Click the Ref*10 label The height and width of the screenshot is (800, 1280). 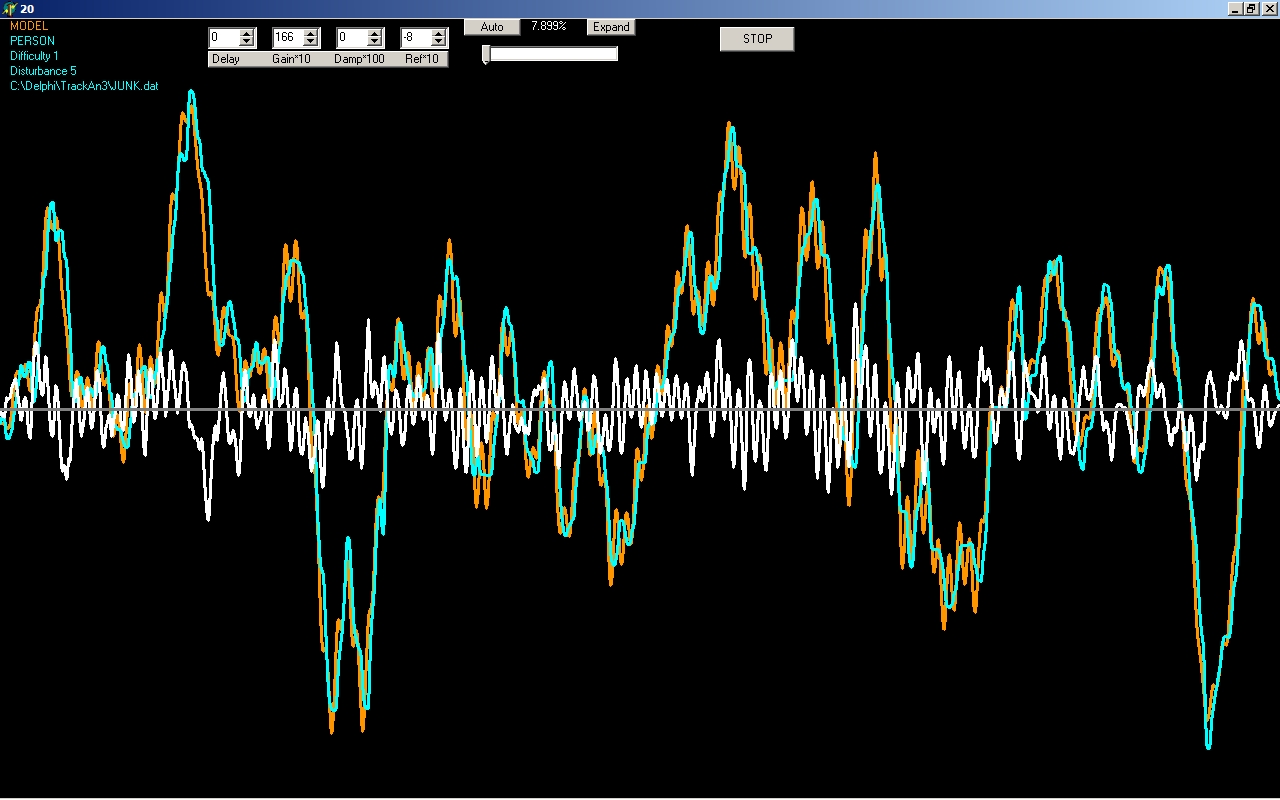point(422,59)
